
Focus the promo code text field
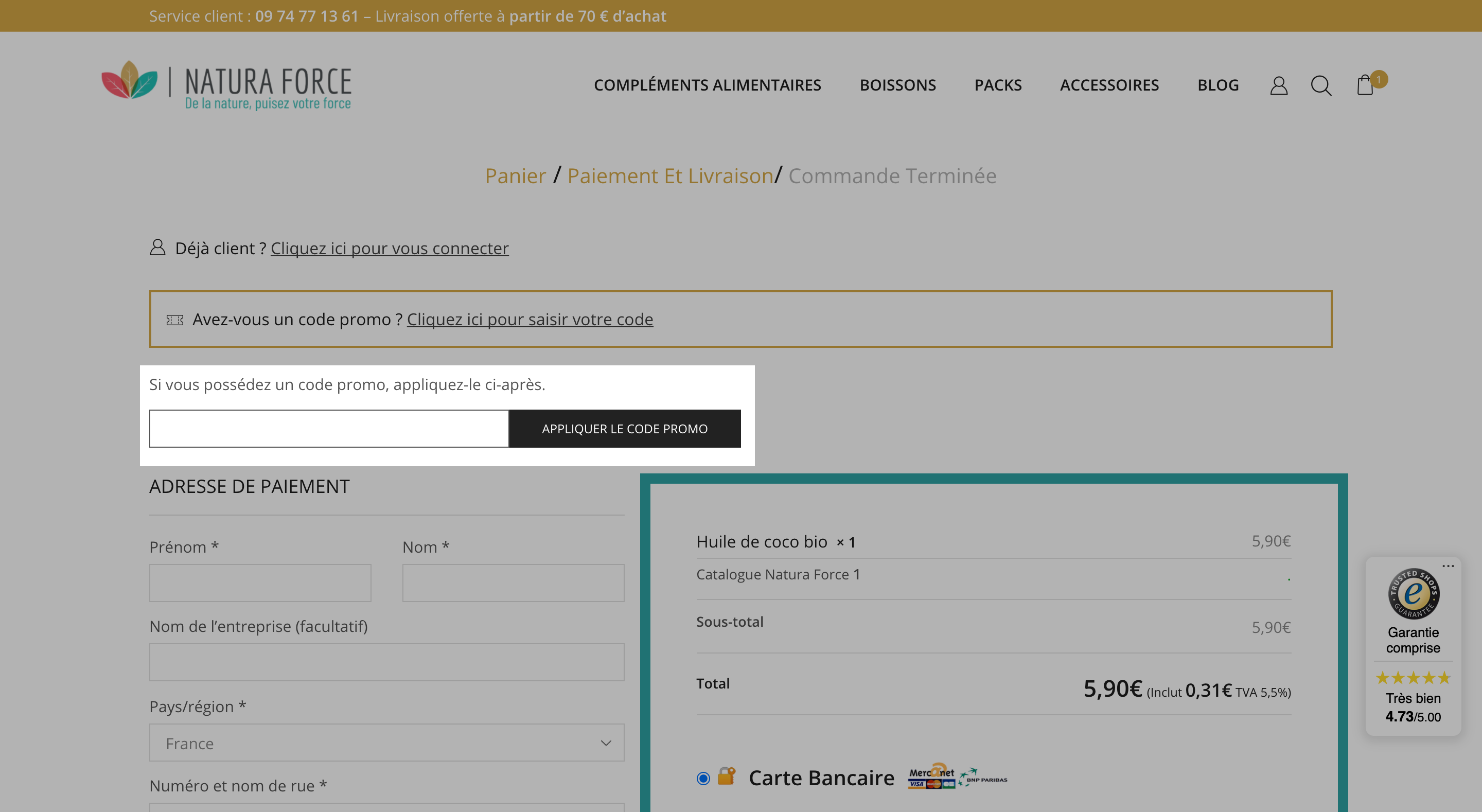click(329, 429)
